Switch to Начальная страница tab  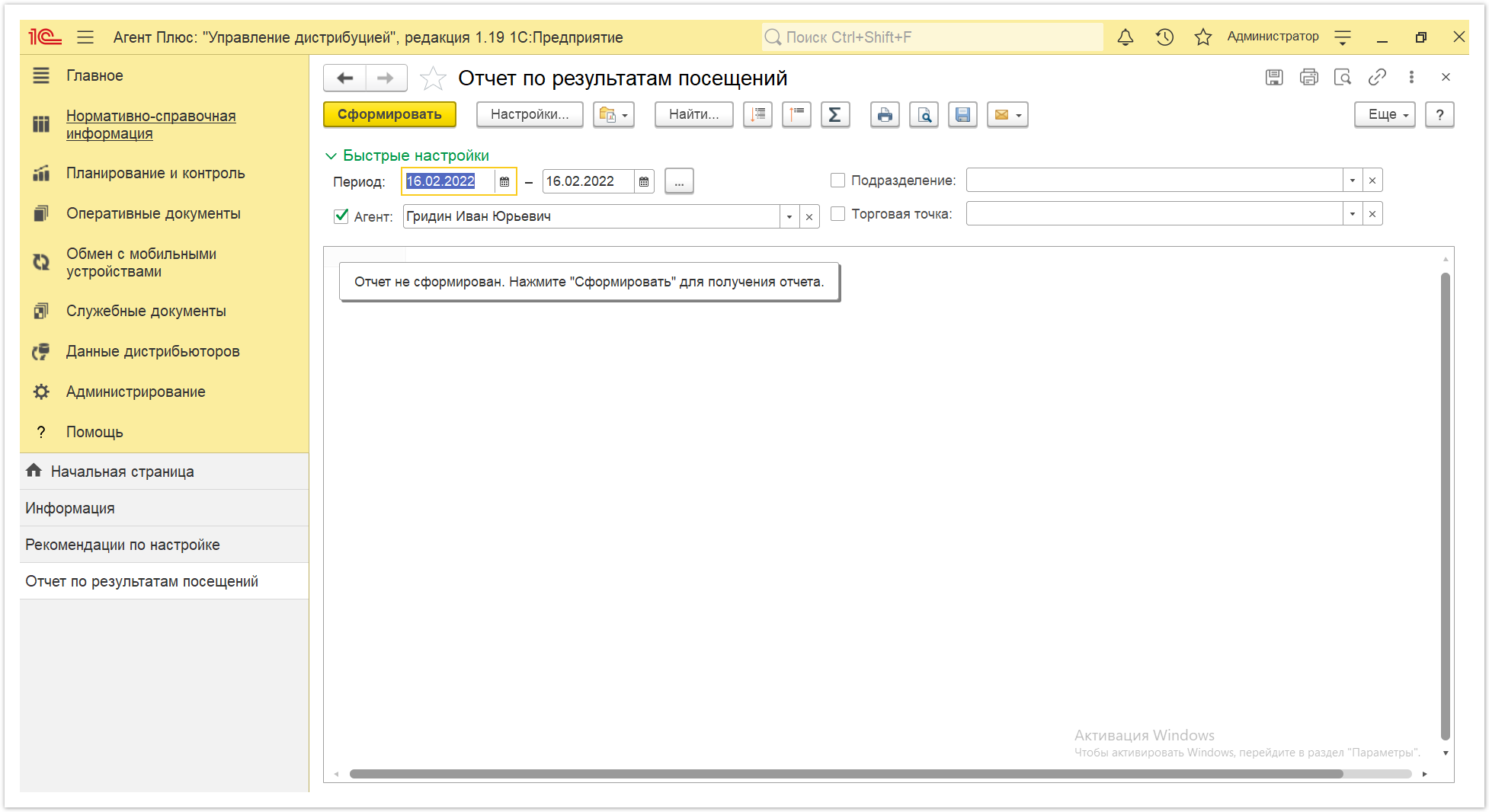pos(164,472)
